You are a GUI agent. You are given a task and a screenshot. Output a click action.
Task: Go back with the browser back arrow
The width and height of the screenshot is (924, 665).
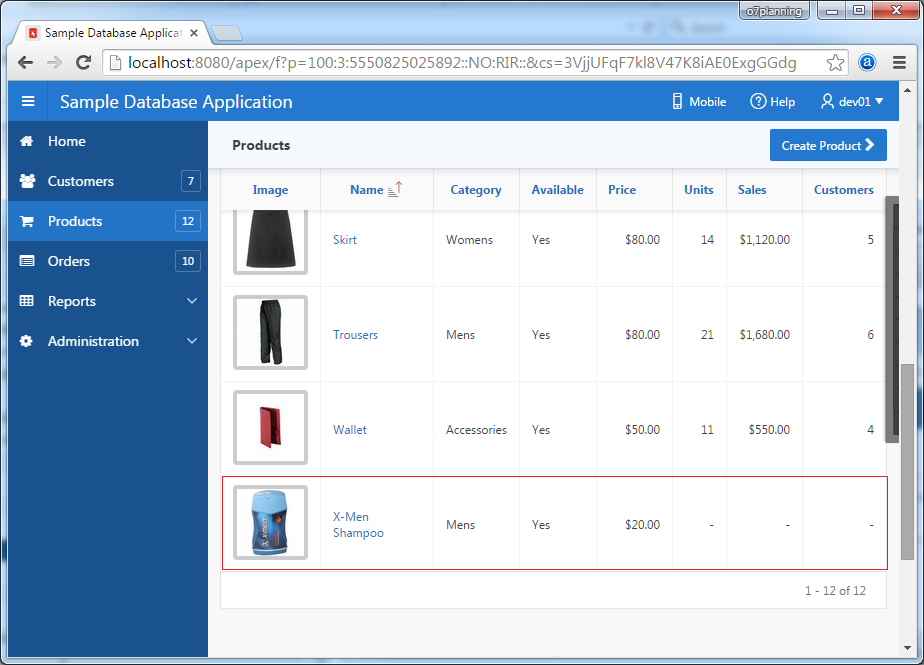pyautogui.click(x=25, y=62)
